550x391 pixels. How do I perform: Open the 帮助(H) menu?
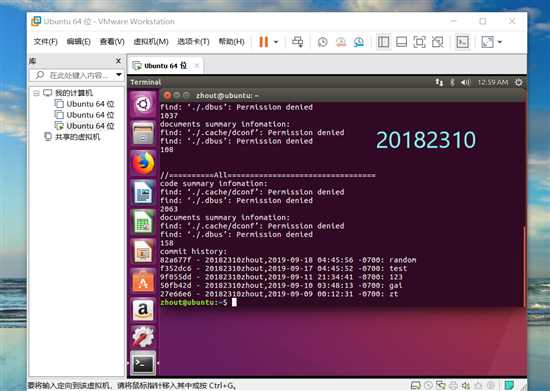(232, 42)
